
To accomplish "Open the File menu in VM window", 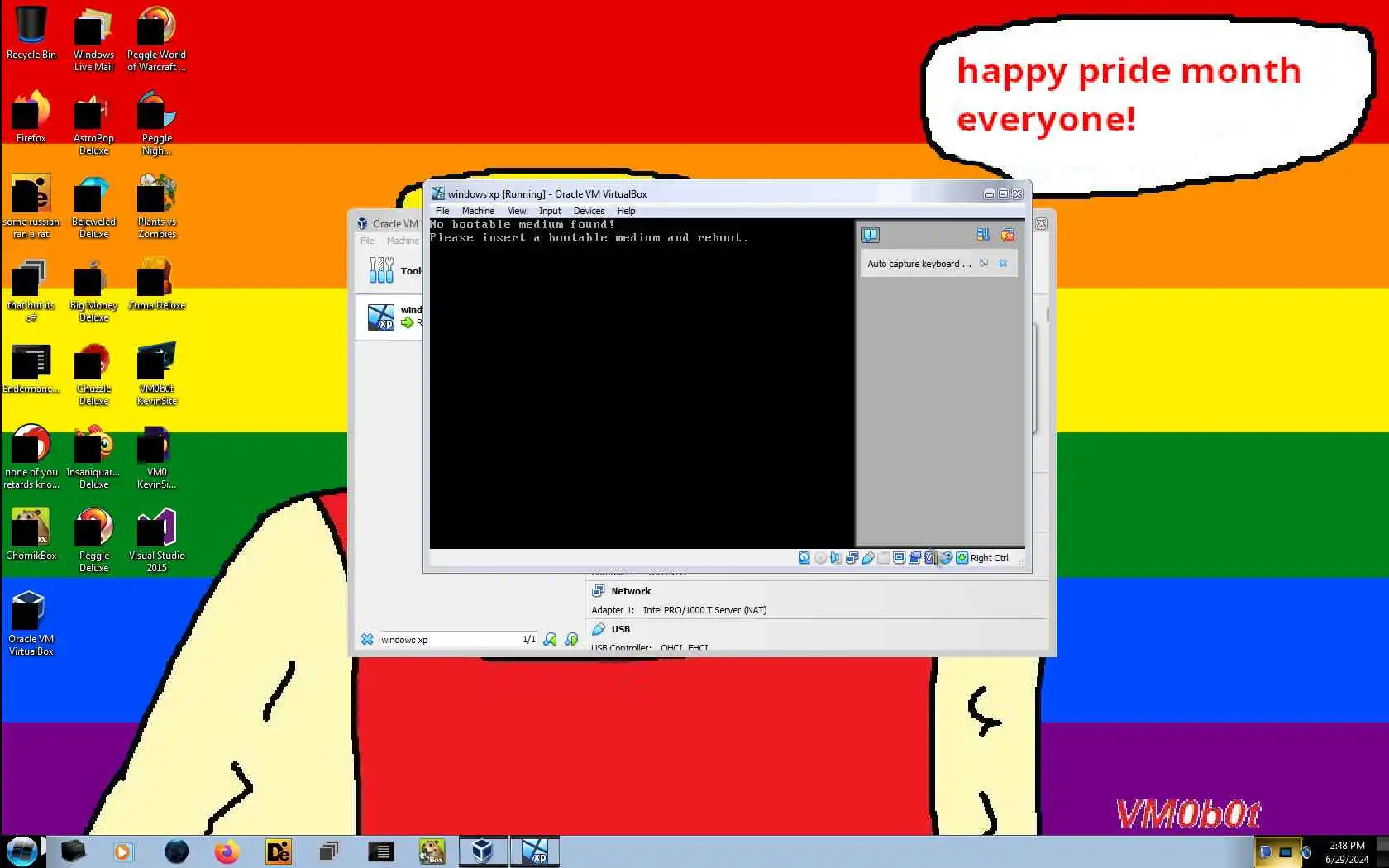I will 442,211.
